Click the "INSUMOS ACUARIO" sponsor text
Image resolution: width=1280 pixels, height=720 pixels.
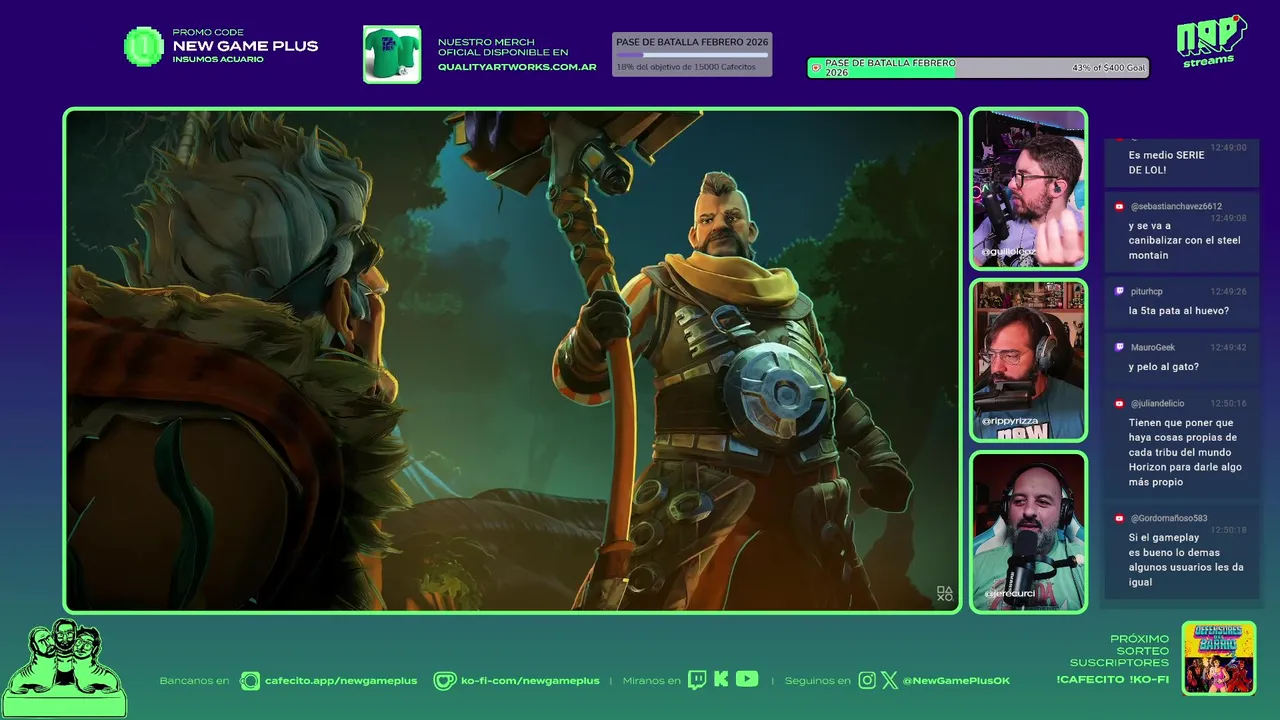(218, 59)
